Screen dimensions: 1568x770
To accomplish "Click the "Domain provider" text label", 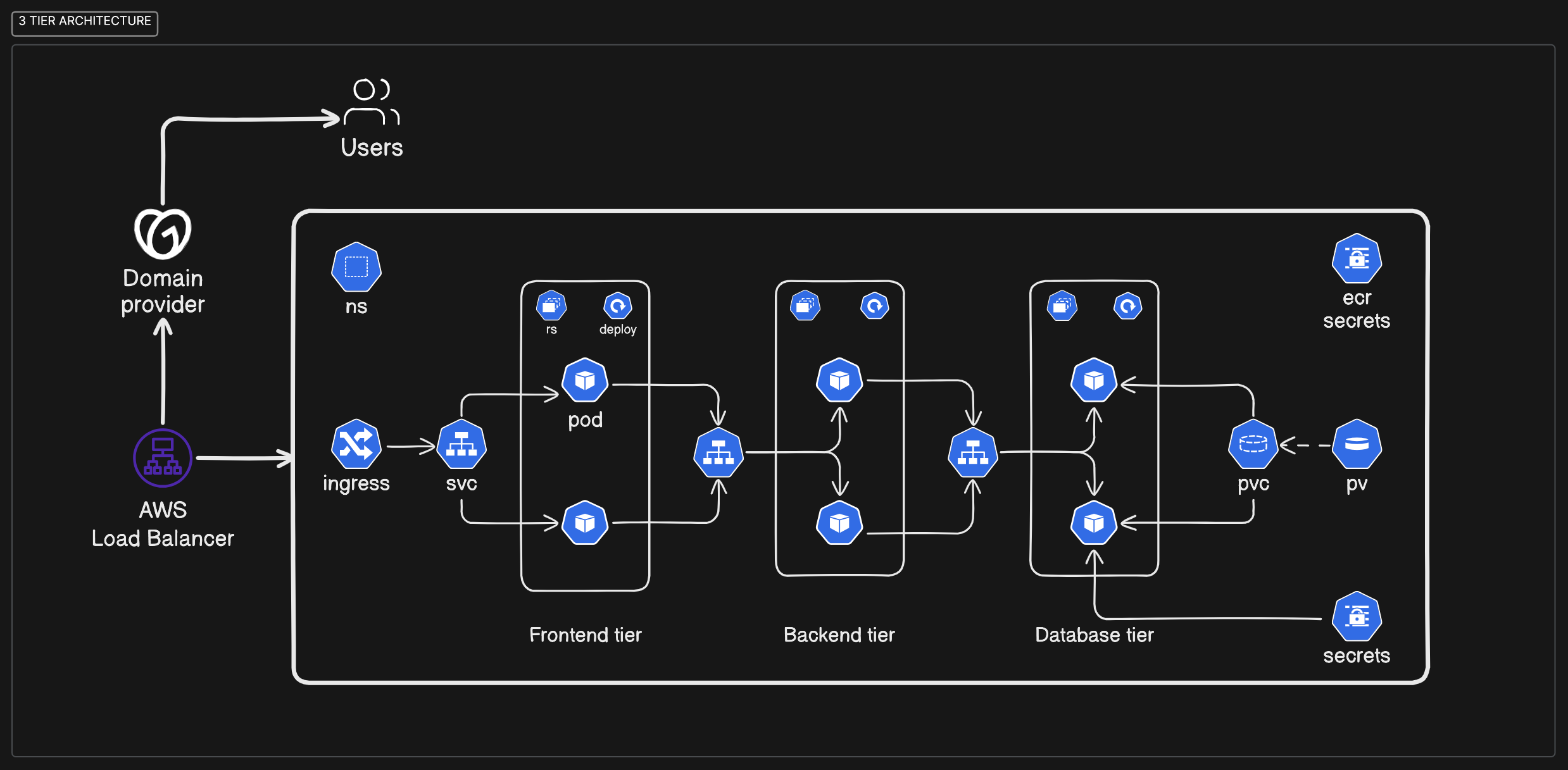I will tap(163, 291).
